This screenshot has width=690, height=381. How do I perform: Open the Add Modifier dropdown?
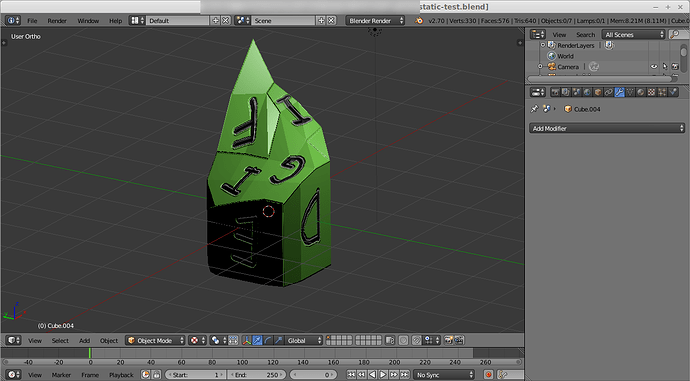pyautogui.click(x=607, y=128)
